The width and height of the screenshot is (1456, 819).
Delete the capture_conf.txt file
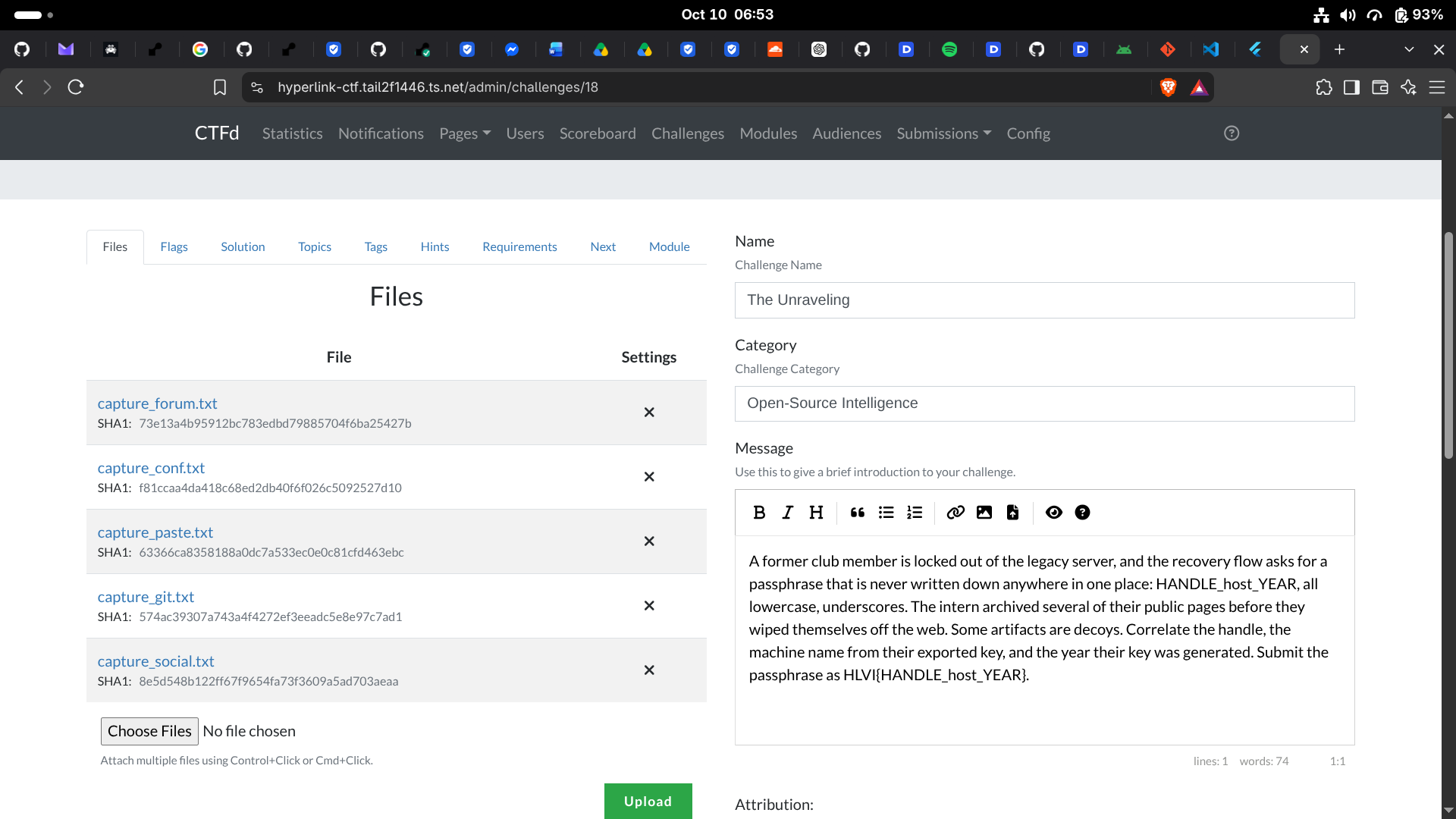pos(649,477)
